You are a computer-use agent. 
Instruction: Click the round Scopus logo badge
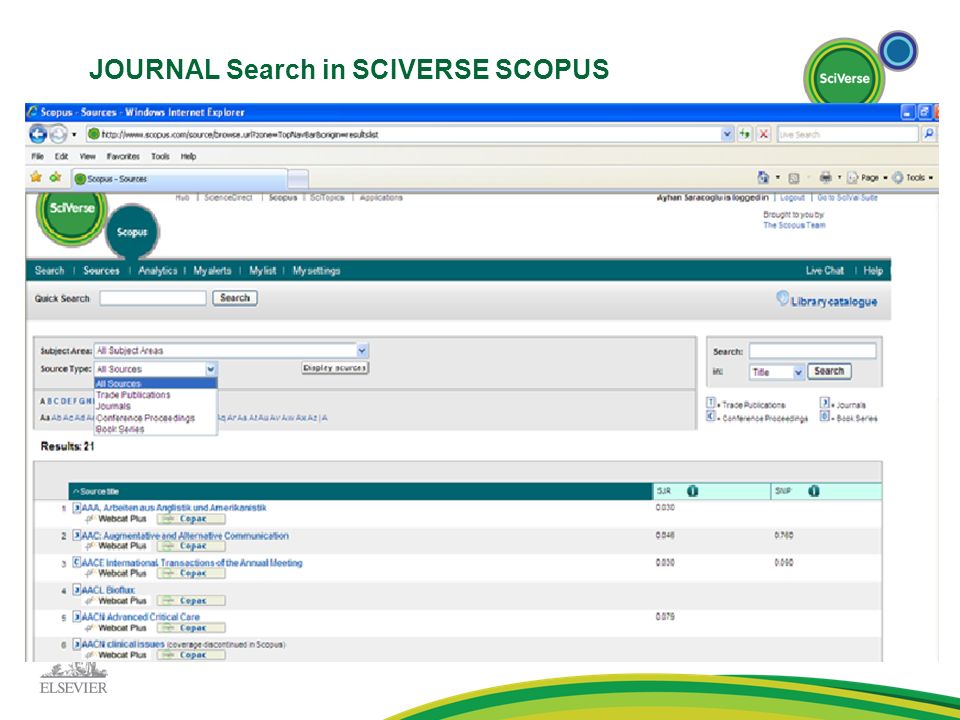[132, 232]
